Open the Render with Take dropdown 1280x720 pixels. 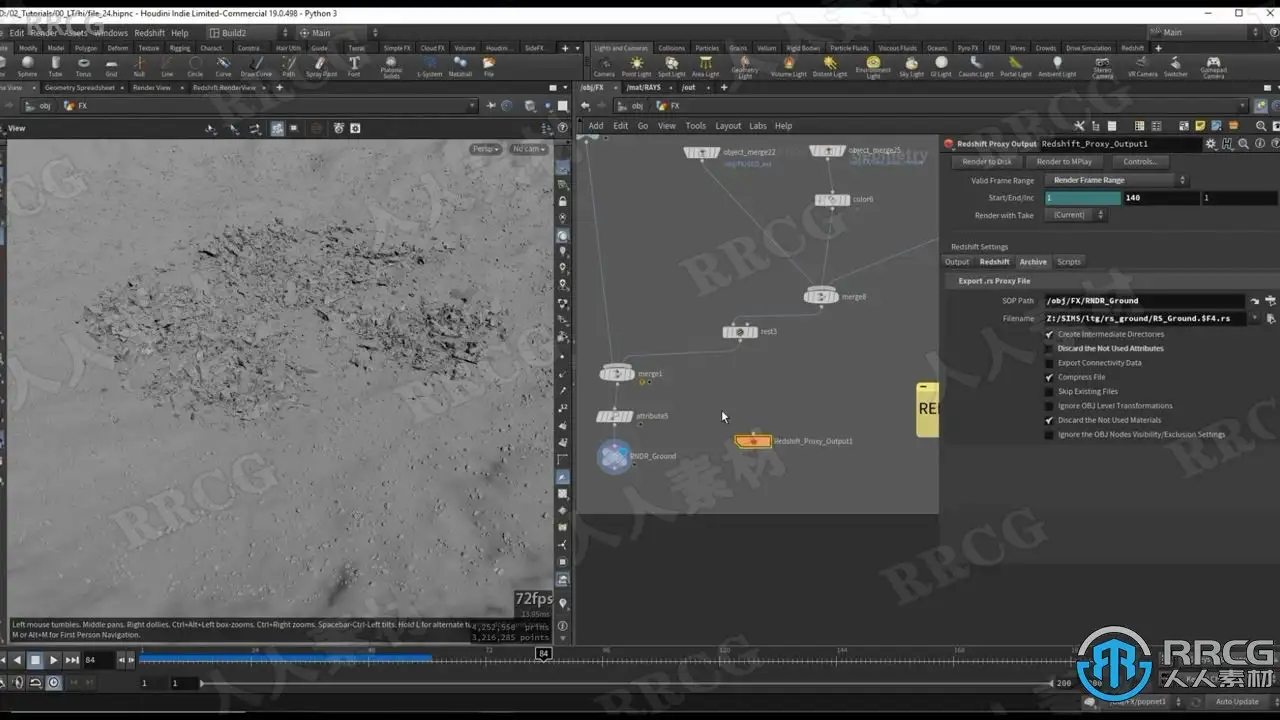pos(1075,215)
